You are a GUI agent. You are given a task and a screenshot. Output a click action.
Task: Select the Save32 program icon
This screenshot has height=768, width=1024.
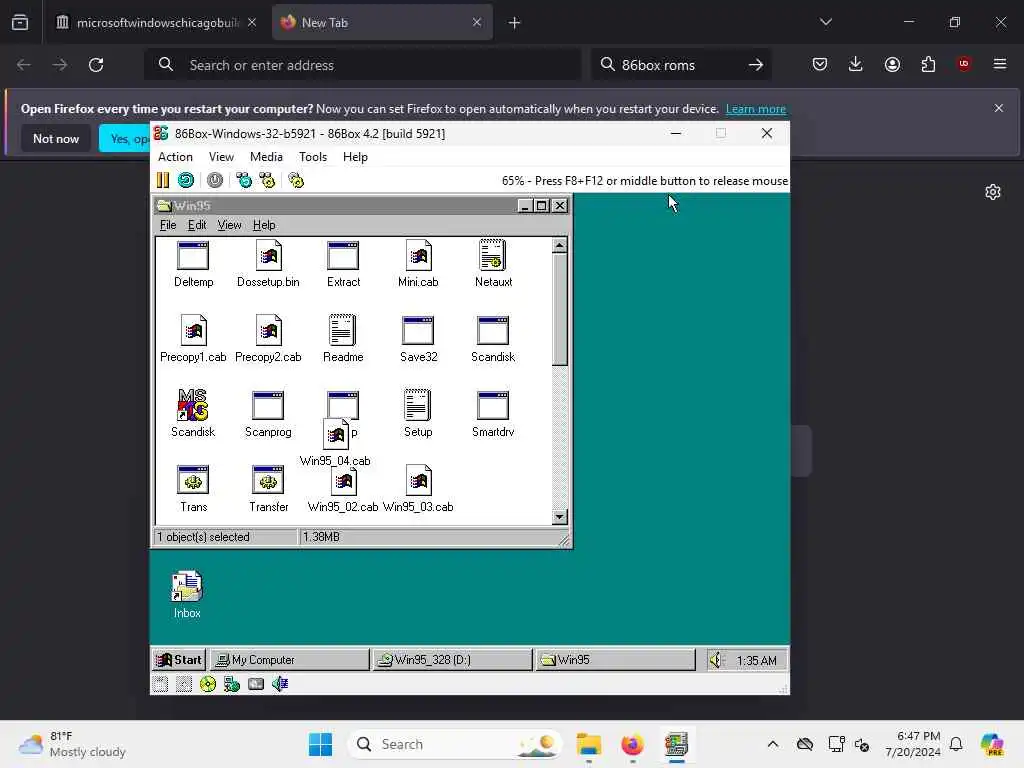(419, 339)
